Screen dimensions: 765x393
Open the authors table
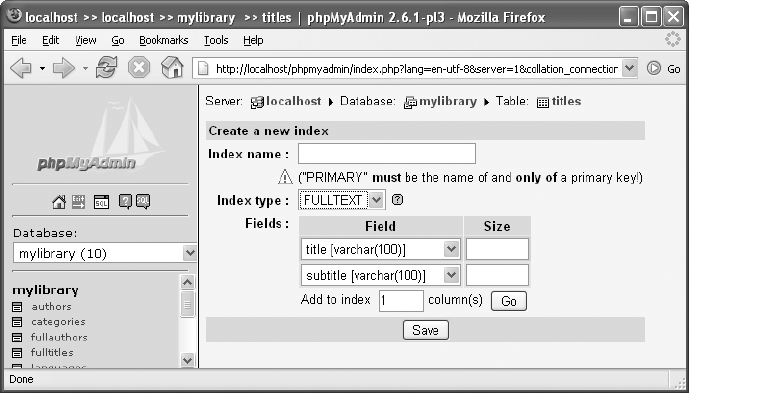tap(51, 307)
